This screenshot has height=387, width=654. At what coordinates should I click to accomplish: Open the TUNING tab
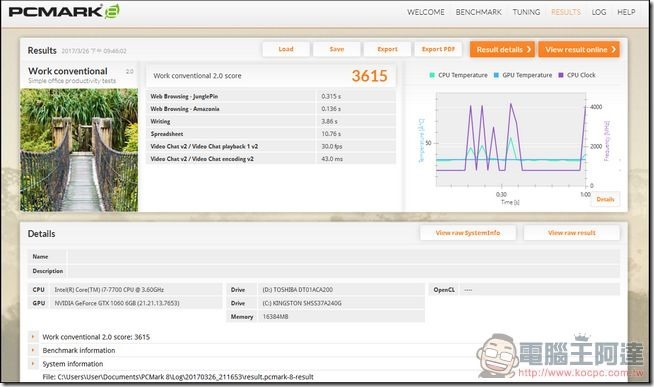[526, 12]
